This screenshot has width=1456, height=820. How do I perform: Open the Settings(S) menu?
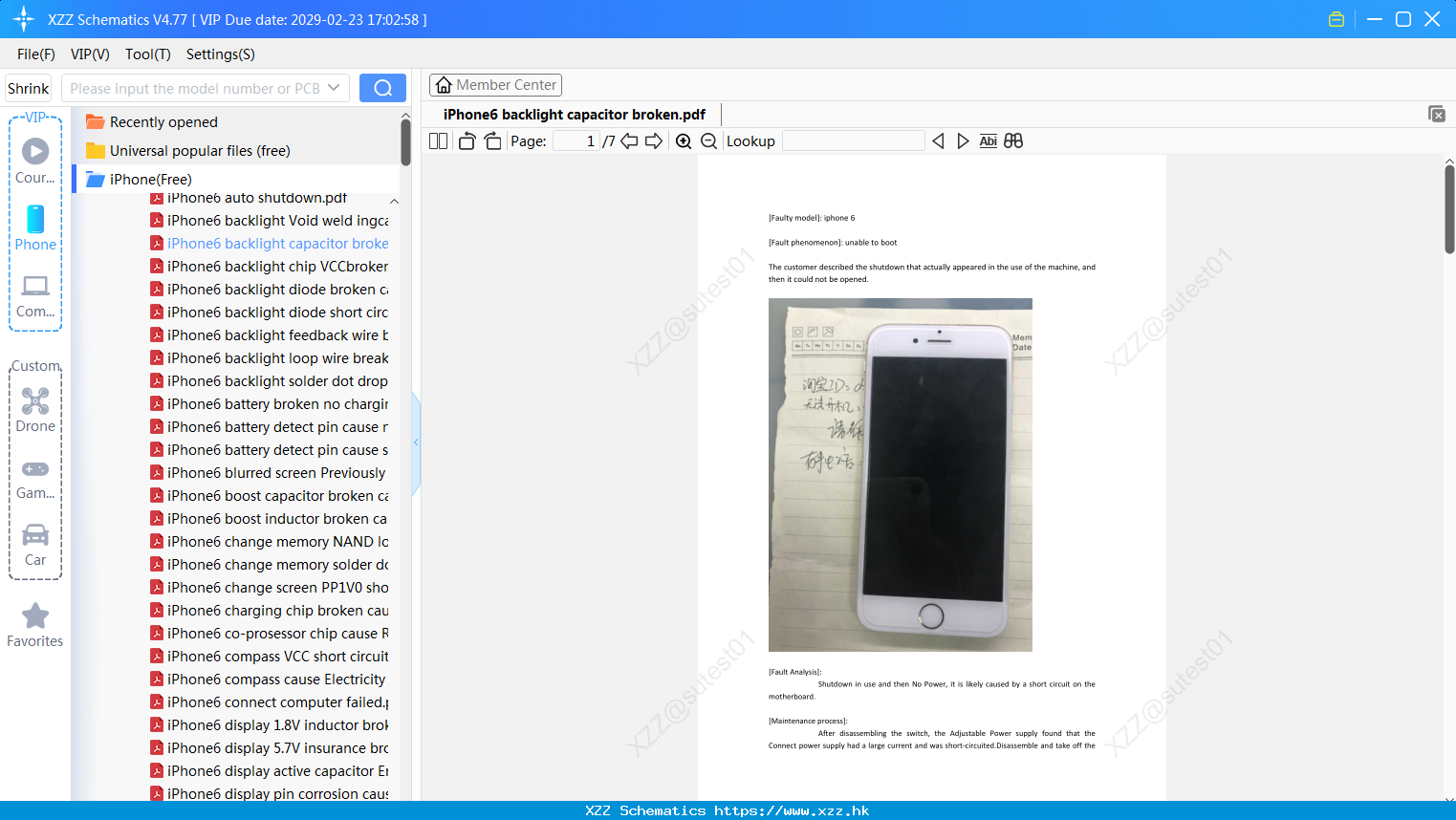(221, 54)
